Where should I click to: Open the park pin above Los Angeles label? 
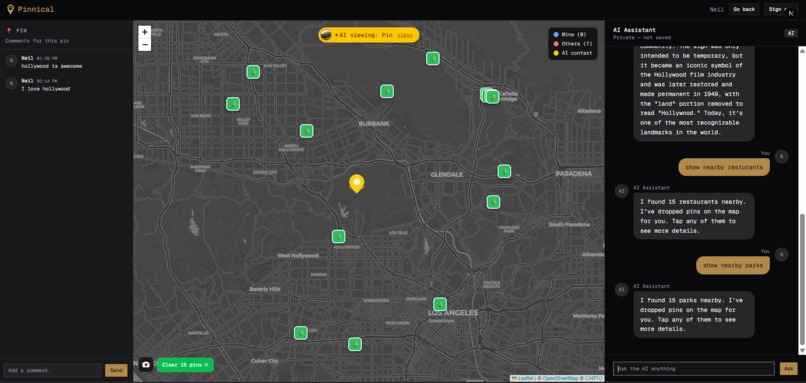tap(439, 304)
